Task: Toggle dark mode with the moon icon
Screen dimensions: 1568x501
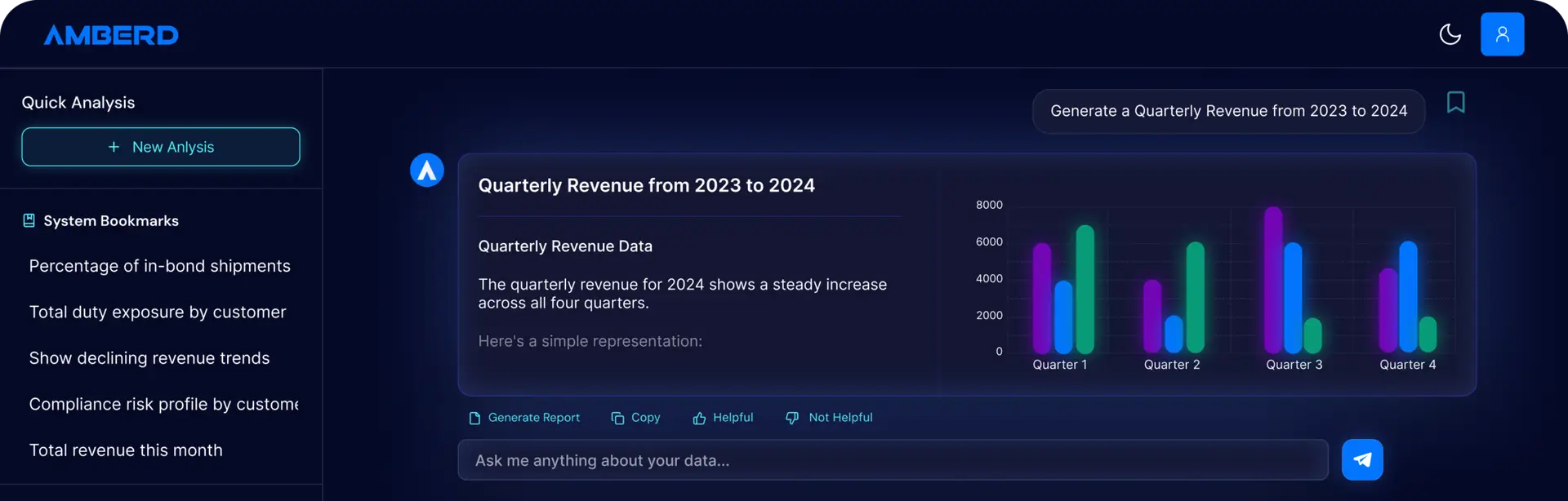Action: [1450, 34]
